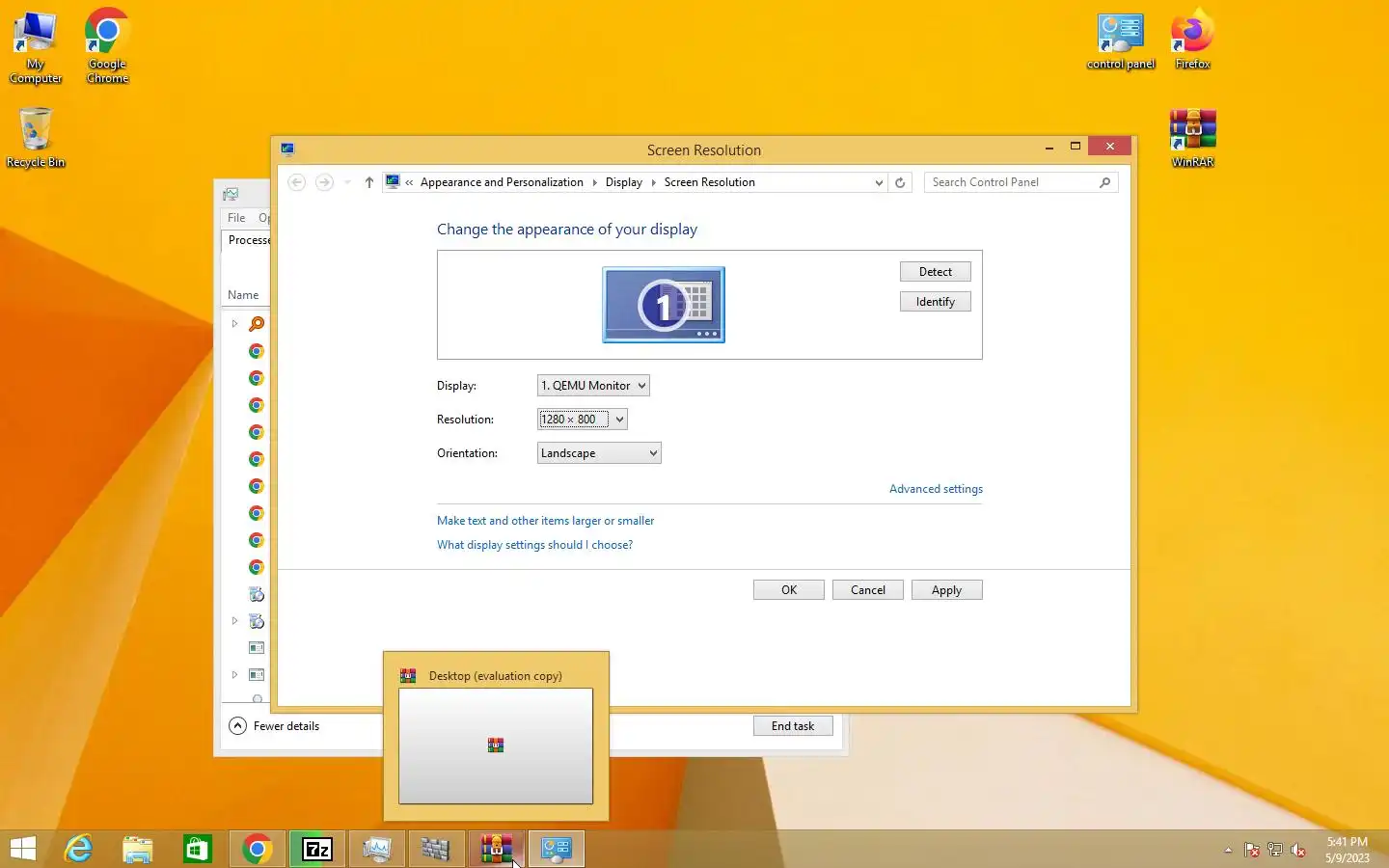Open the Display dropdown QEMU Monitor
Viewport: 1389px width, 868px height.
click(593, 386)
